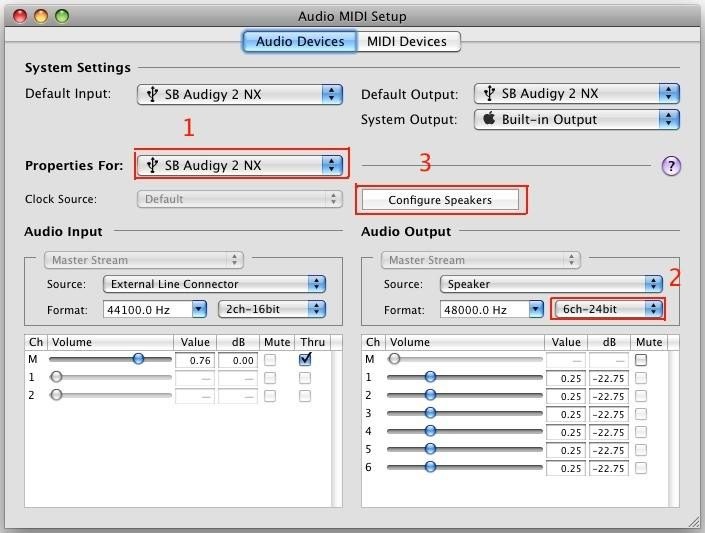Click the input master volume slider knob
The image size is (705, 533).
[138, 358]
